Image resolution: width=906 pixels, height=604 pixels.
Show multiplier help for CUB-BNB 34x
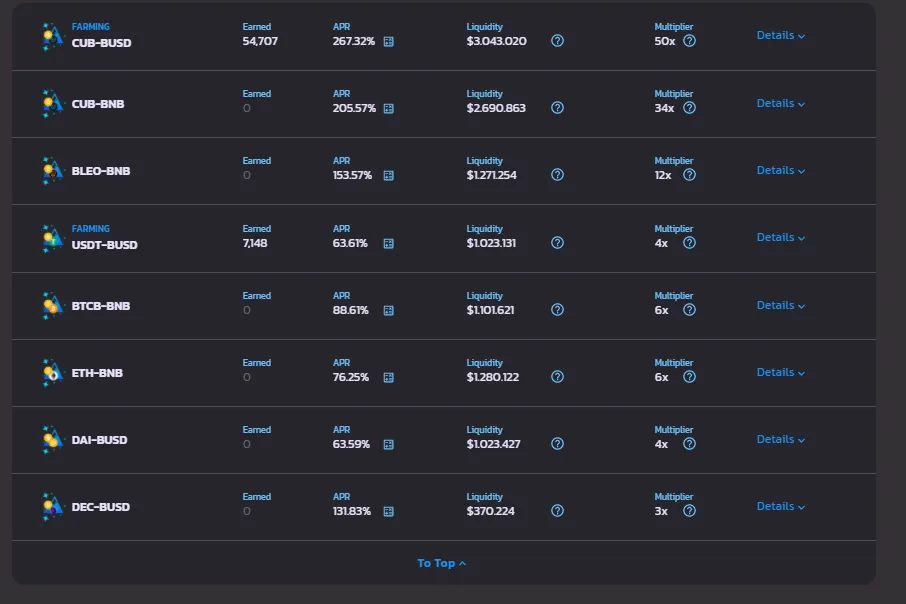click(689, 108)
